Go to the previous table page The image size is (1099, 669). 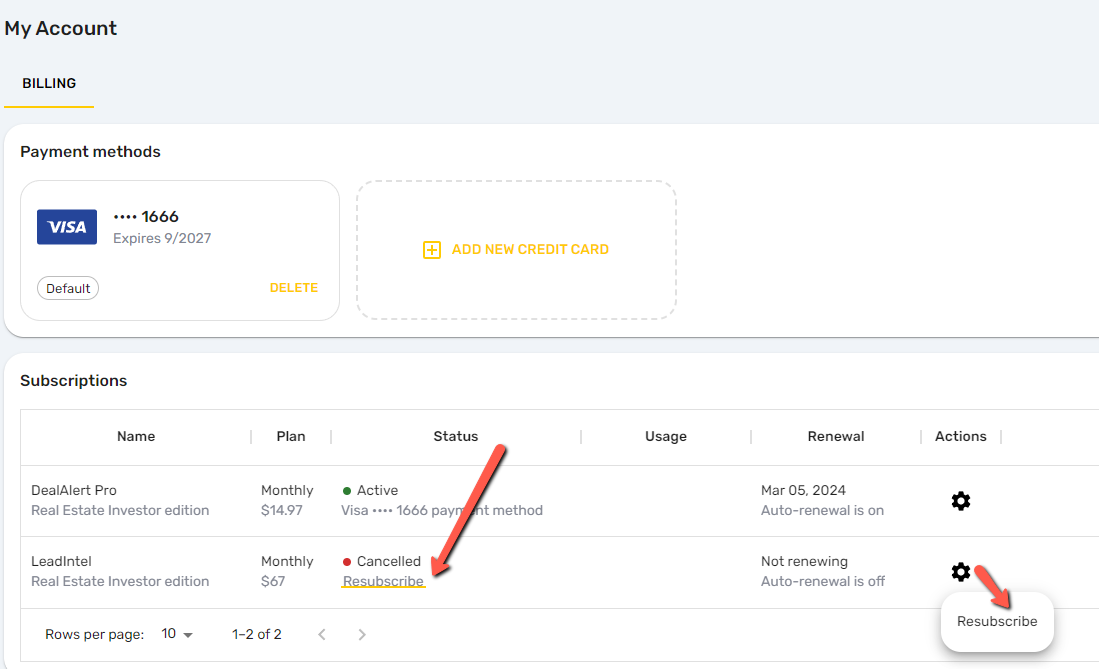322,635
